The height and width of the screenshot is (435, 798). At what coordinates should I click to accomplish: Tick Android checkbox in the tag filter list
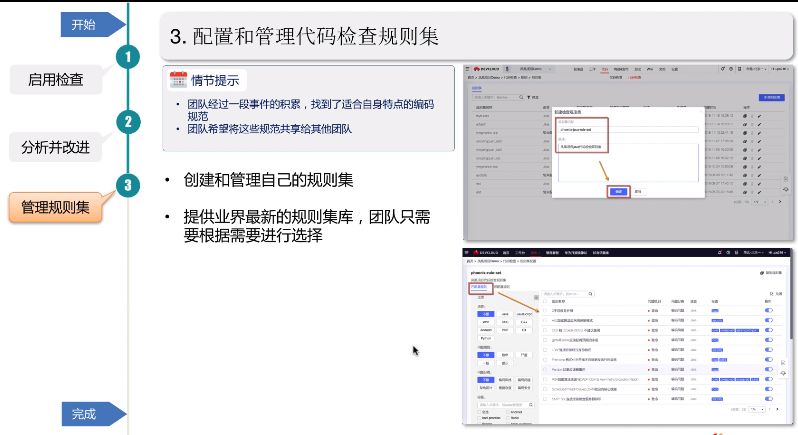[x=508, y=412]
